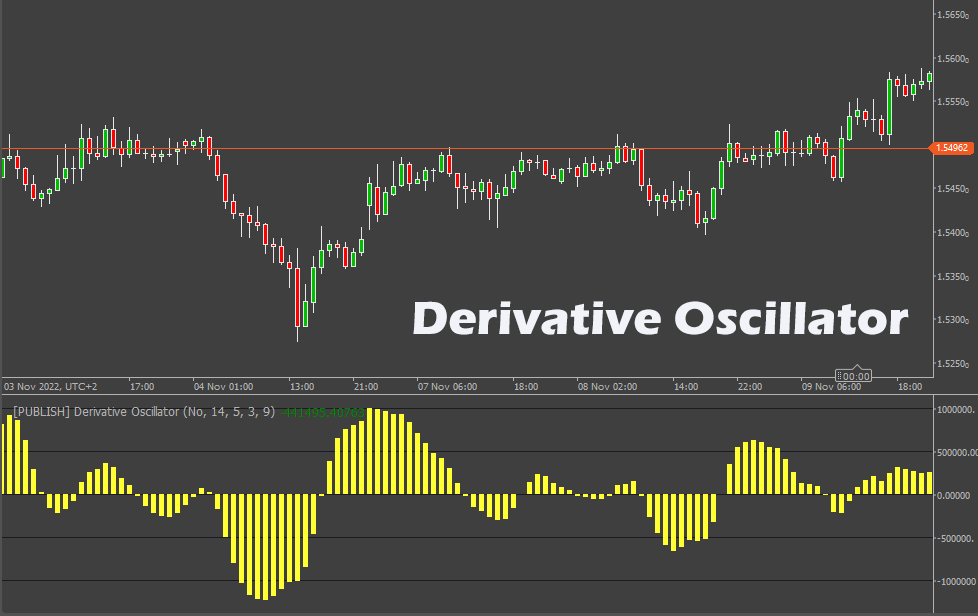Click the 1.54962 current price tag
Screen dimensions: 978x616
click(x=952, y=148)
